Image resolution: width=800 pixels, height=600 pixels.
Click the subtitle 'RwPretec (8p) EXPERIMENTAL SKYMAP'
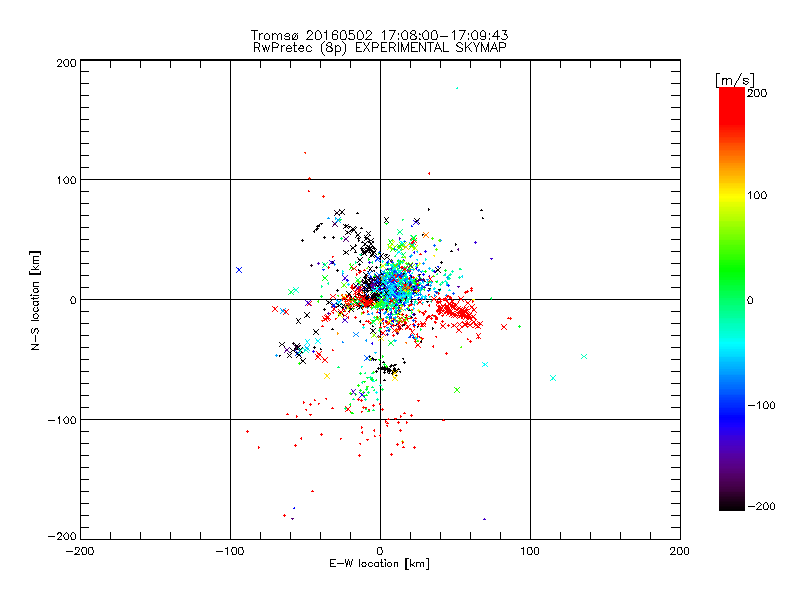coord(380,47)
